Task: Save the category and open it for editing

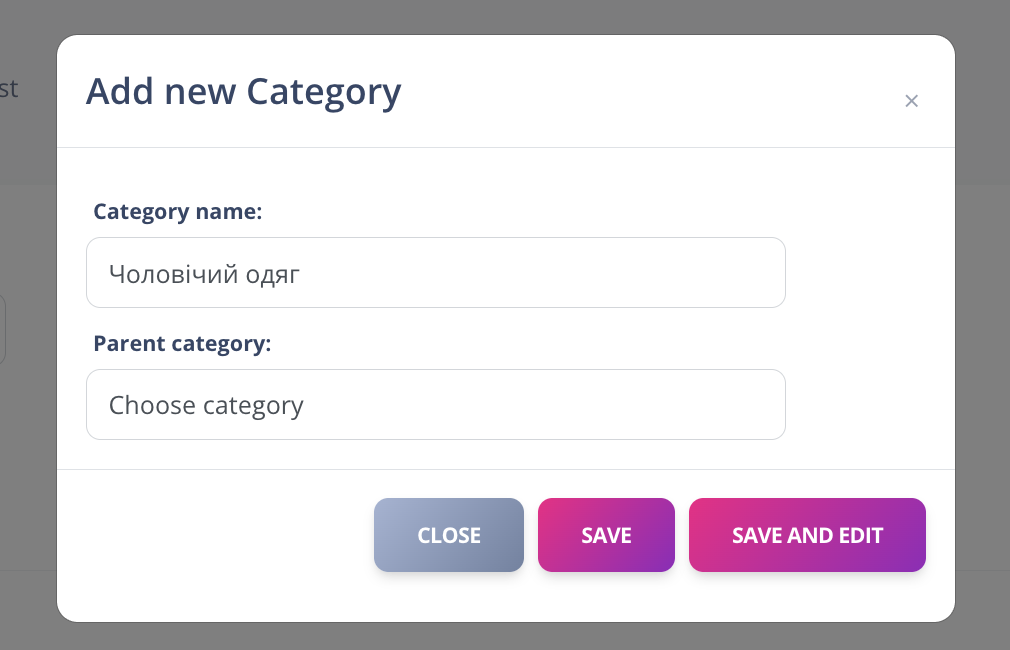Action: [807, 535]
